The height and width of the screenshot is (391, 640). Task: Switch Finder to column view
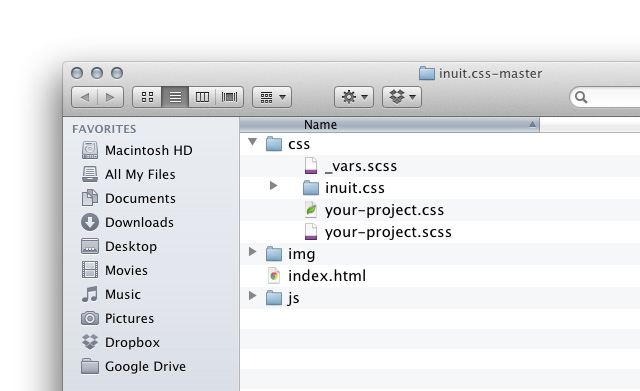[x=202, y=97]
